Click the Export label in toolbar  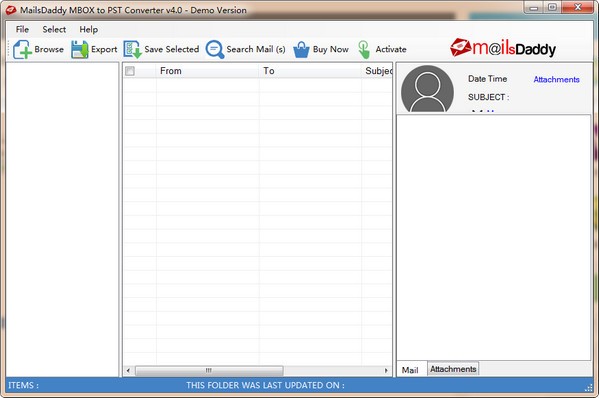point(104,49)
